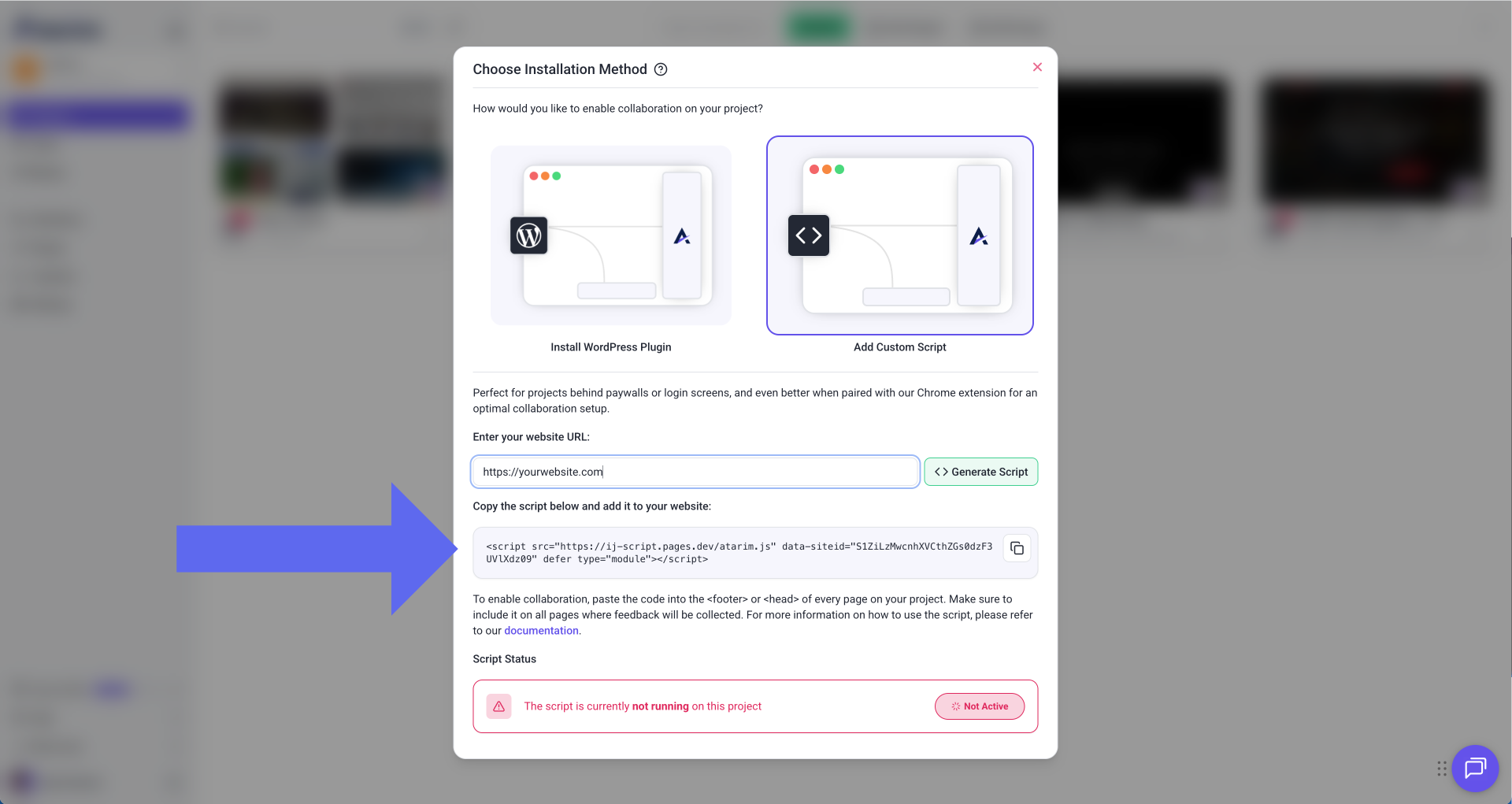The width and height of the screenshot is (1512, 804).
Task: Open the help icon beside Choose Installation Method
Action: (x=661, y=69)
